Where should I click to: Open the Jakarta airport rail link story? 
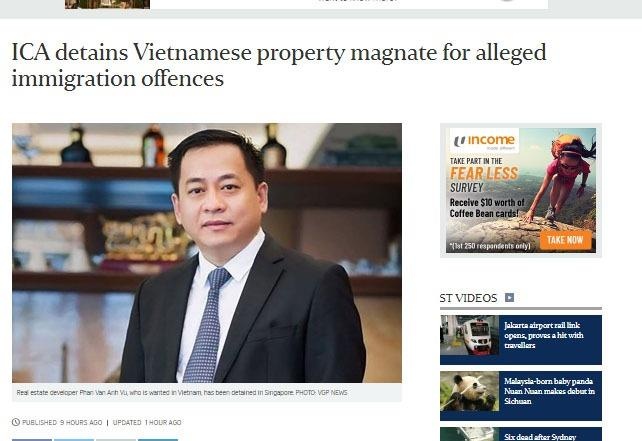[544, 335]
